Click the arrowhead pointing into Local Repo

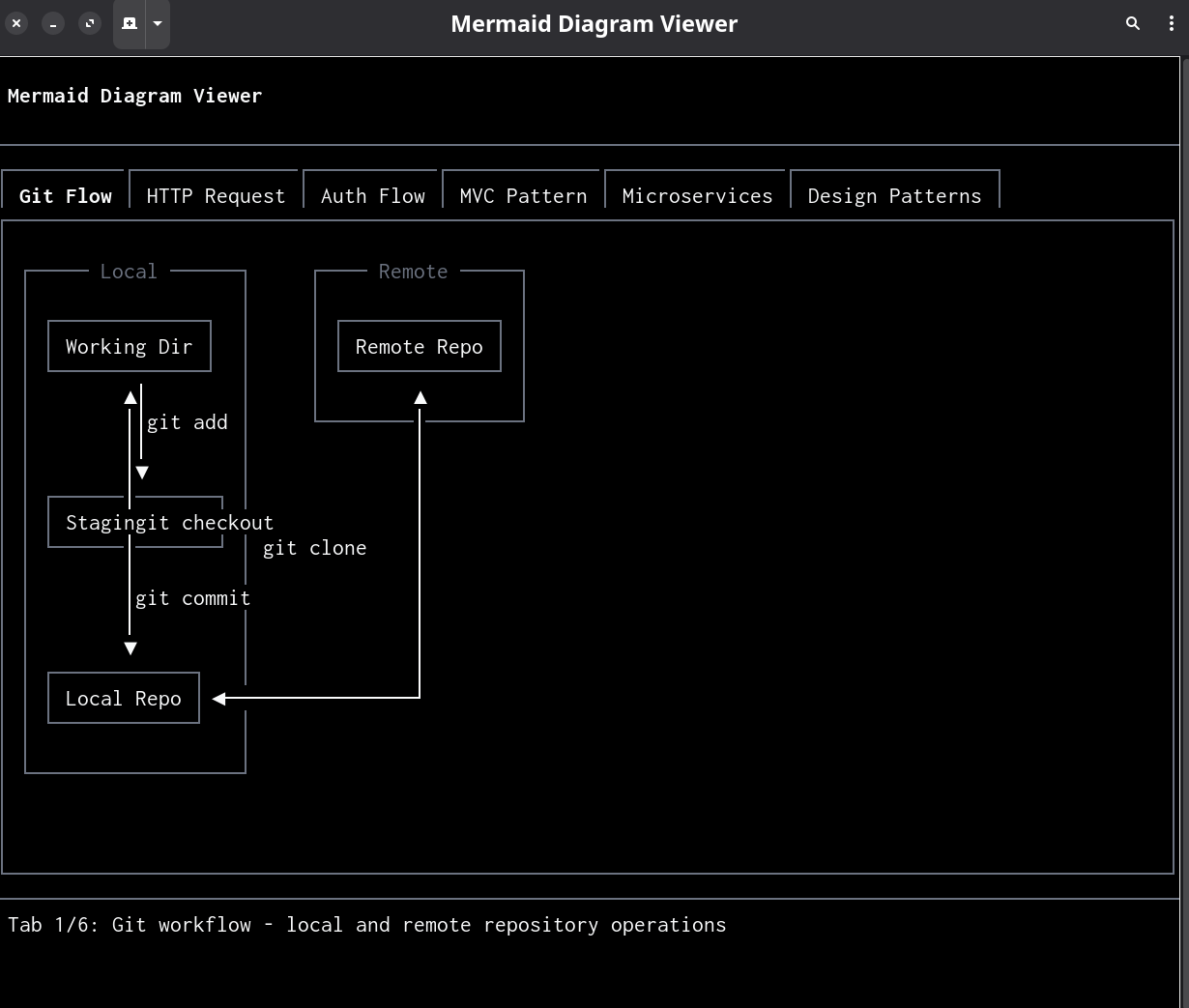219,699
